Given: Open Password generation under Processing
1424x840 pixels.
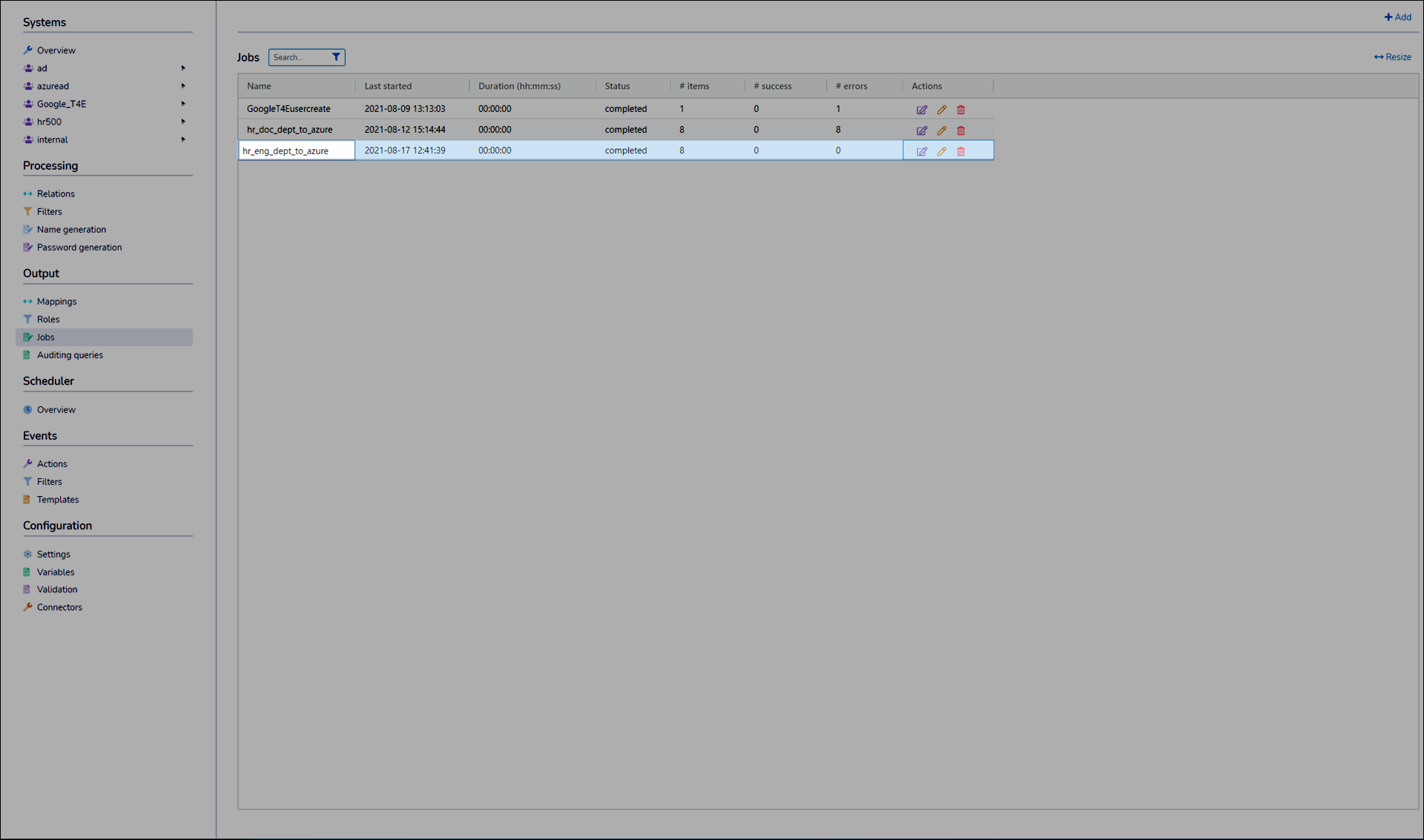Looking at the screenshot, I should coord(79,248).
